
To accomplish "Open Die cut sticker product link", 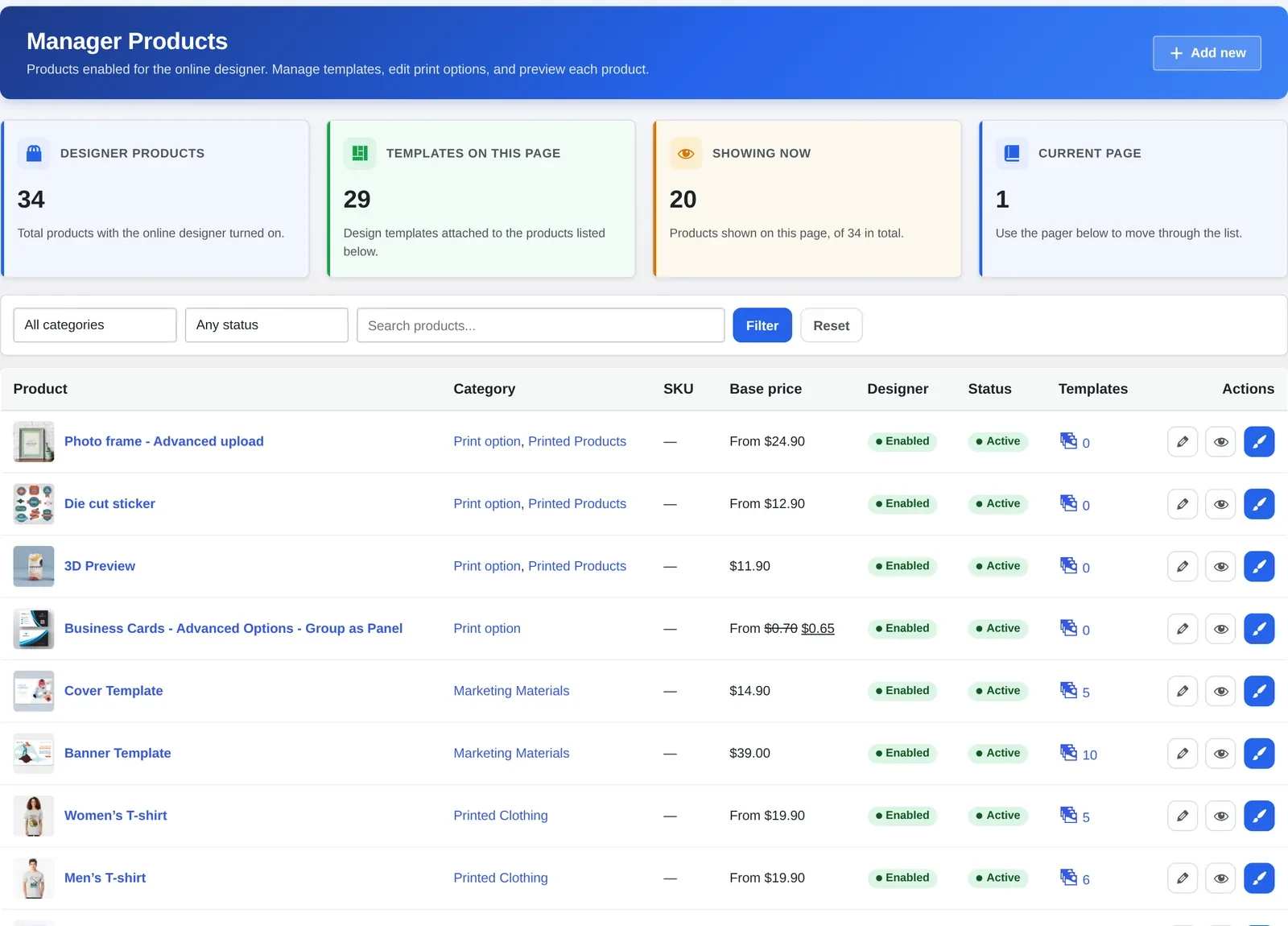I will [109, 504].
